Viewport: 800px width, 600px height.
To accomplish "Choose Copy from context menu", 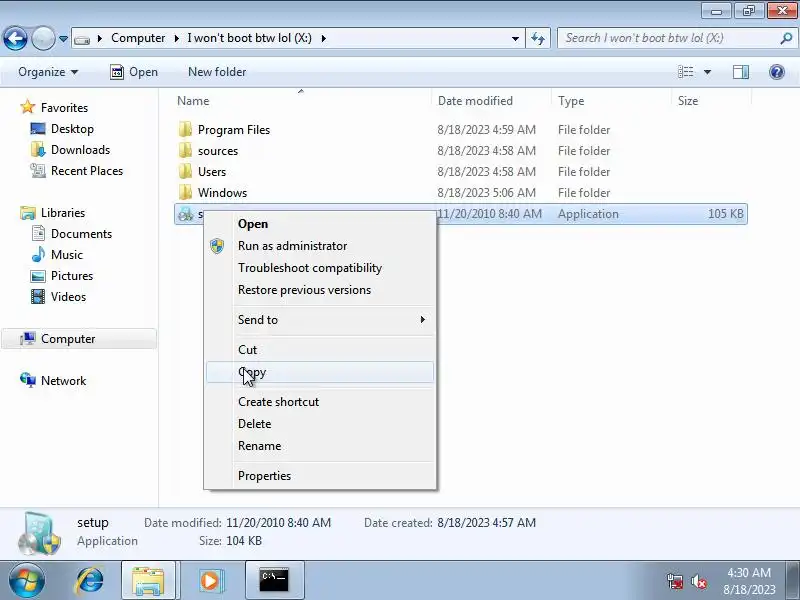I will click(x=320, y=372).
